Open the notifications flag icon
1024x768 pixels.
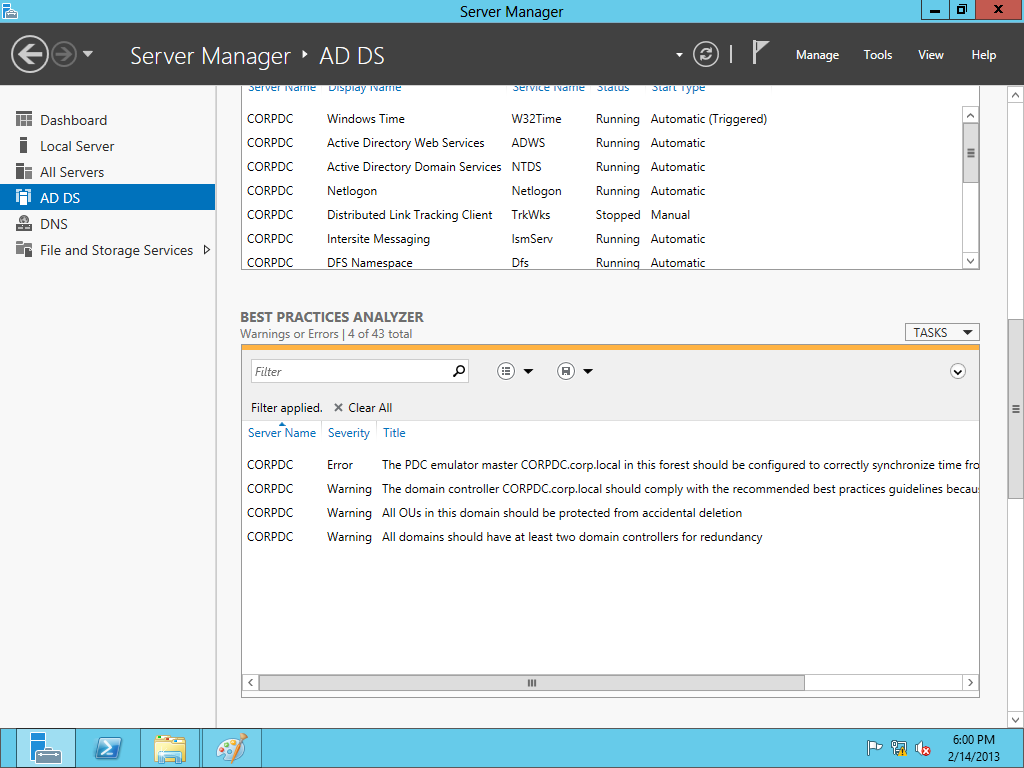(x=761, y=53)
